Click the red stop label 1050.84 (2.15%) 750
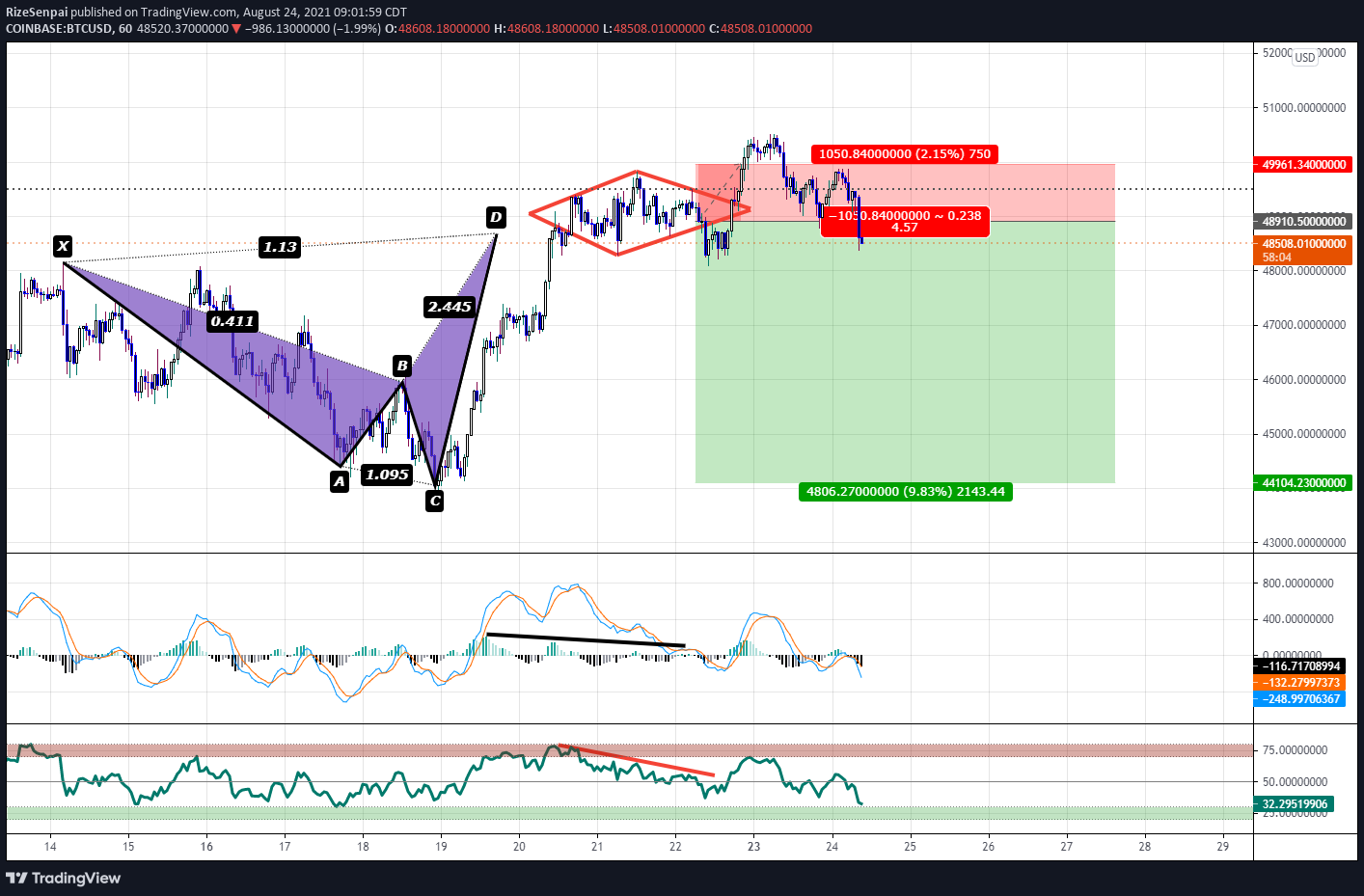This screenshot has width=1364, height=896. [904, 153]
